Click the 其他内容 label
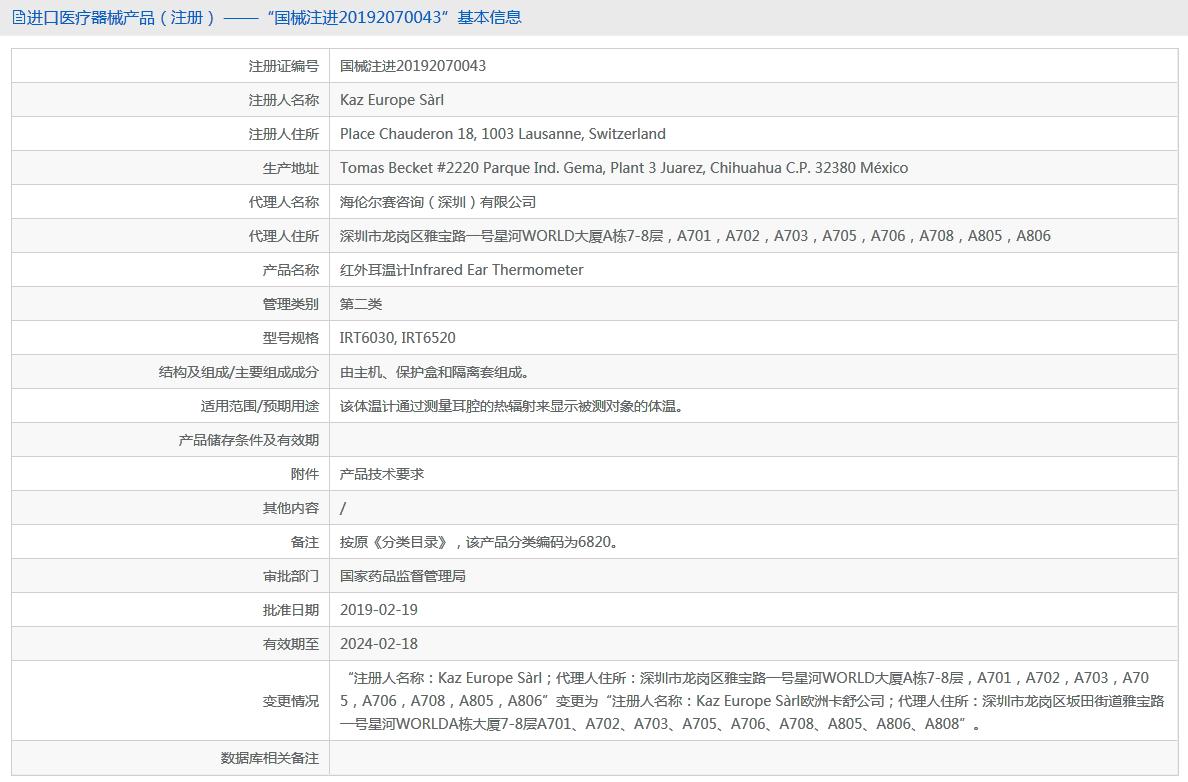Screen dimensions: 1188x782 pos(291,508)
